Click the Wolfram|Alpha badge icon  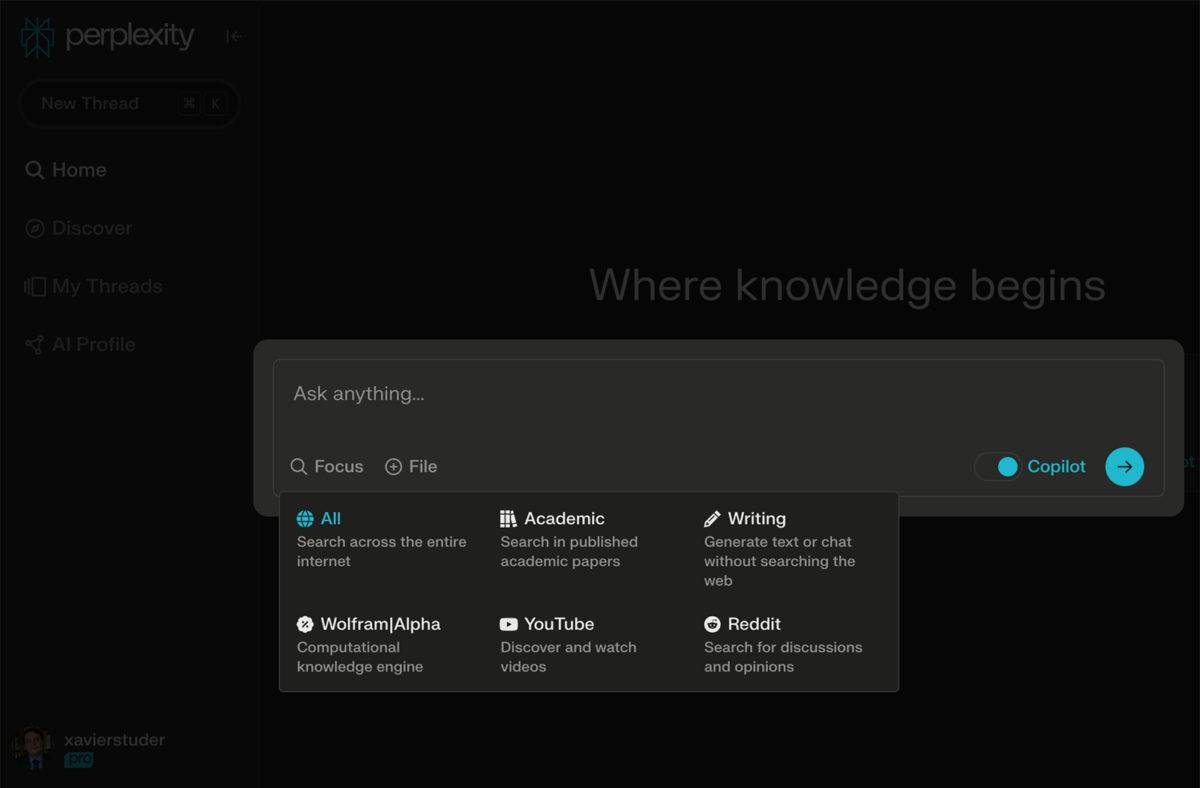(305, 624)
